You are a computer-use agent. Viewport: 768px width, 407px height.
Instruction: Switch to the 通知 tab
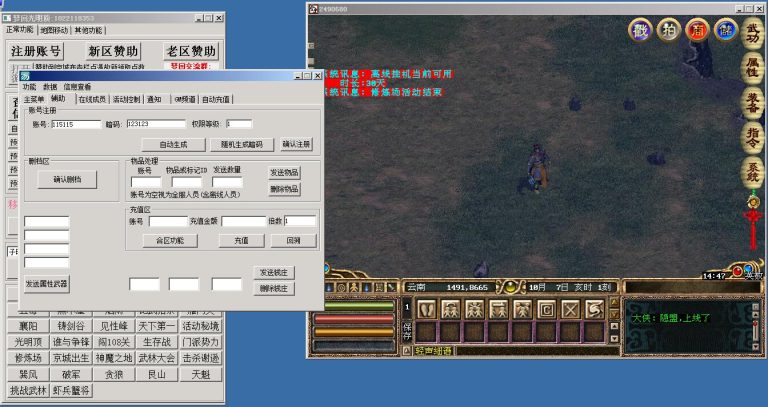[x=154, y=99]
